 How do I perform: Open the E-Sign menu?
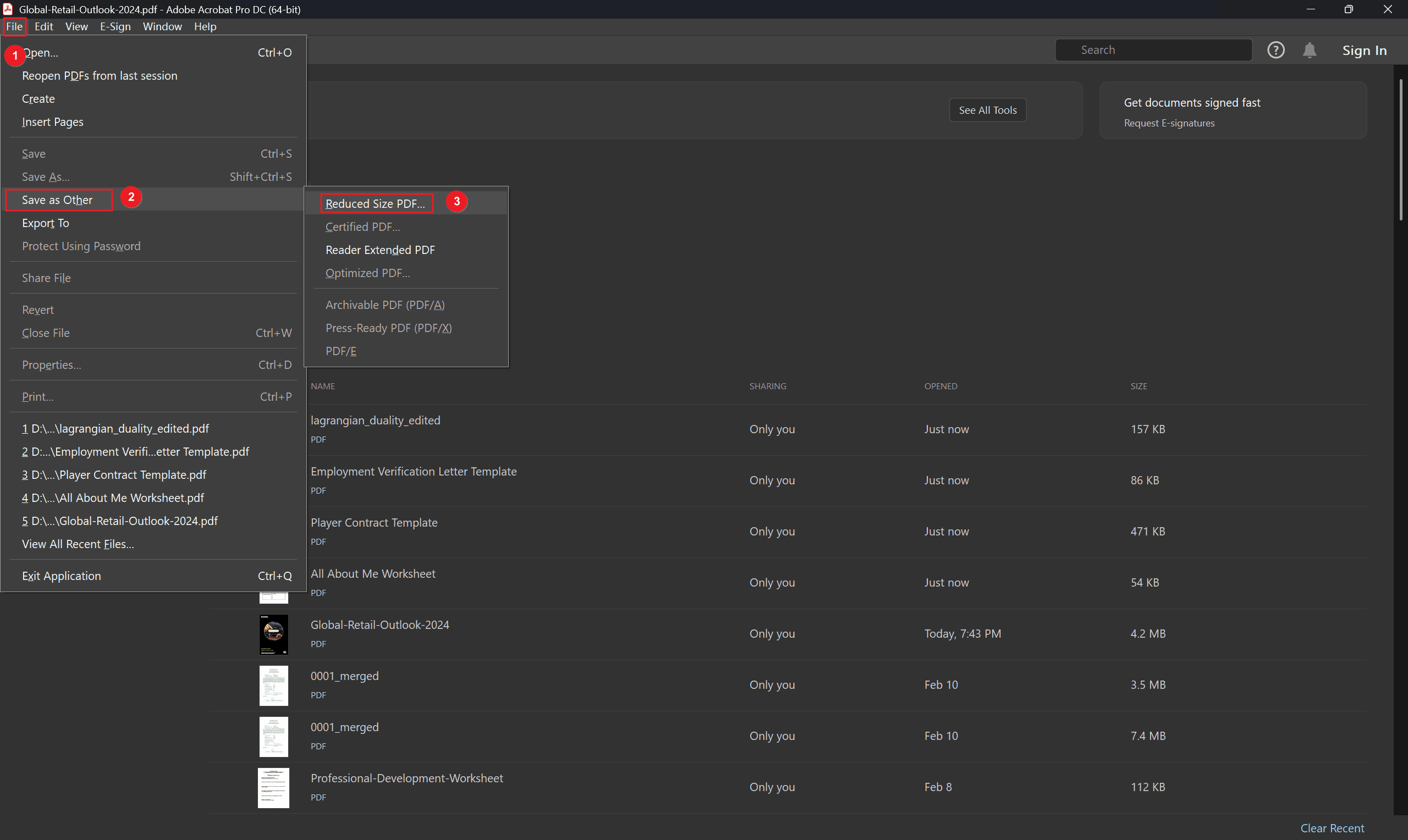click(x=115, y=26)
